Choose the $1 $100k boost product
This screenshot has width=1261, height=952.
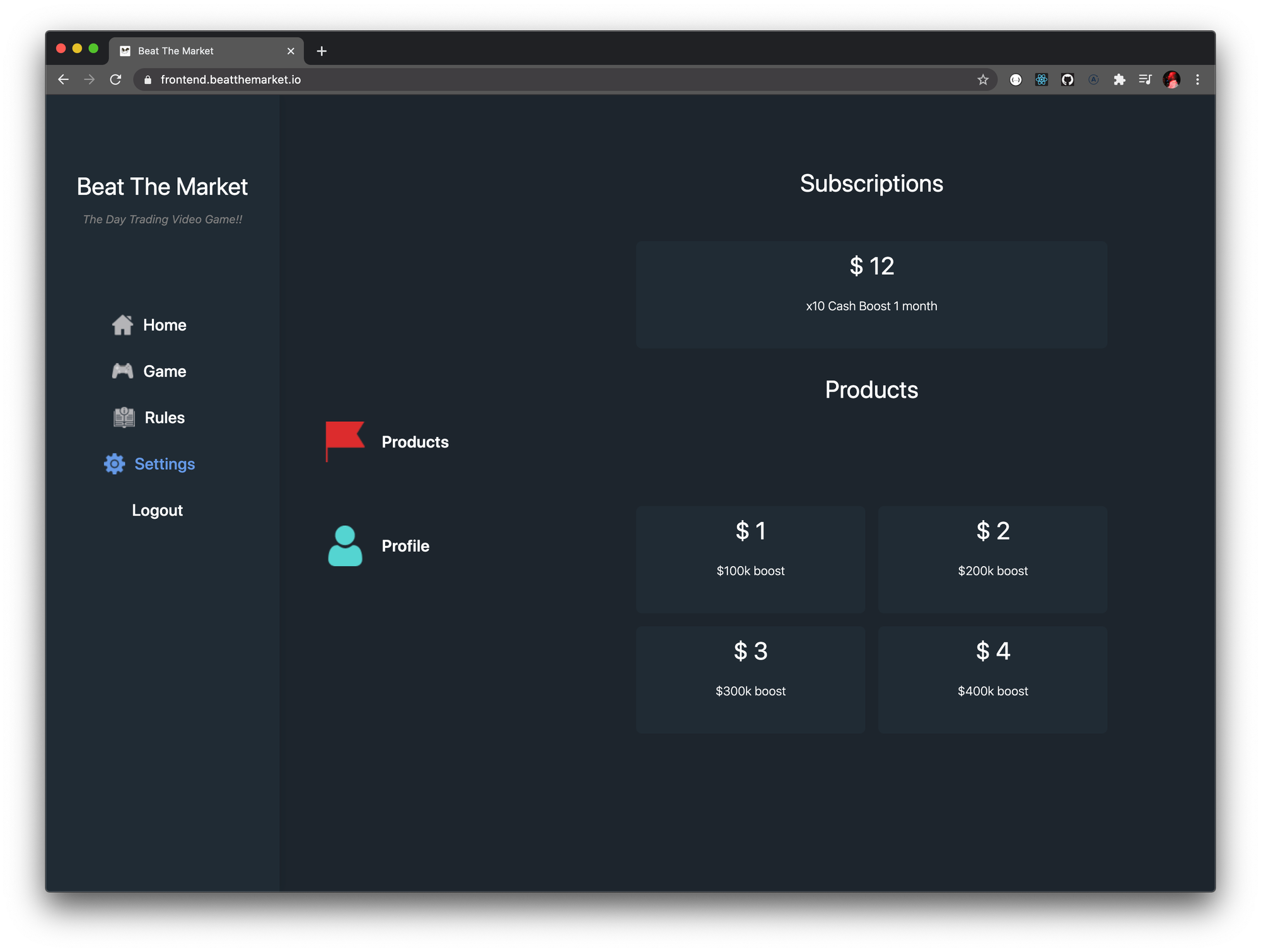(x=750, y=559)
